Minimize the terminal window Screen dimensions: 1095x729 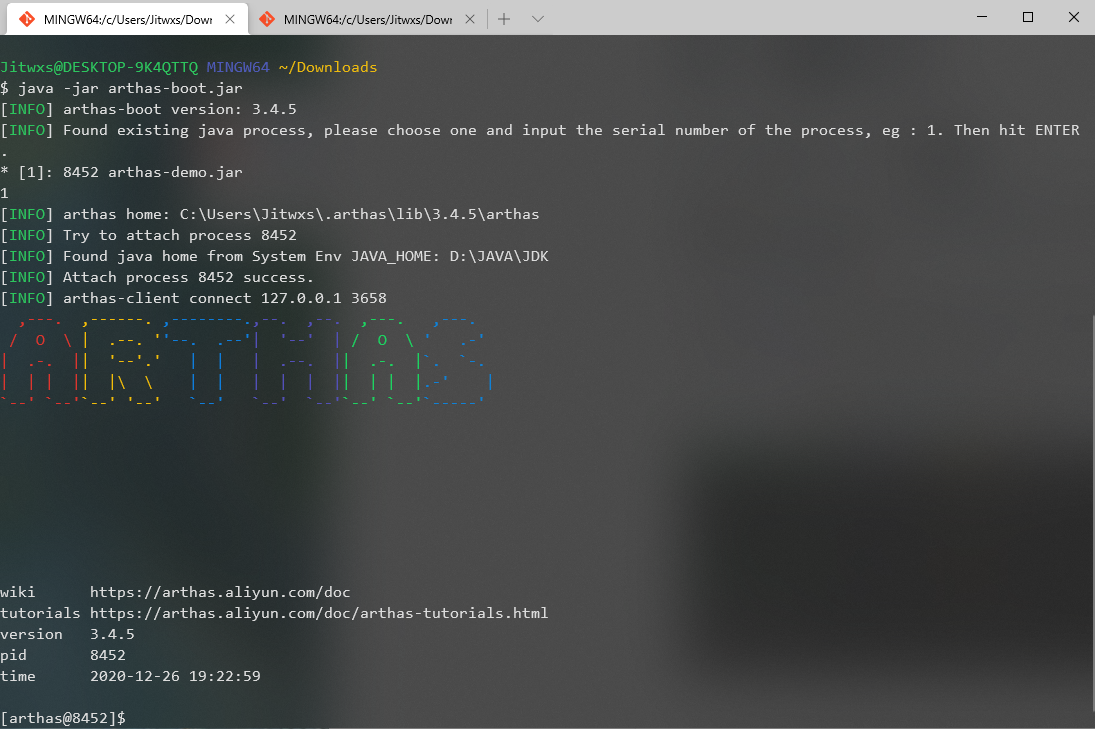pyautogui.click(x=982, y=17)
